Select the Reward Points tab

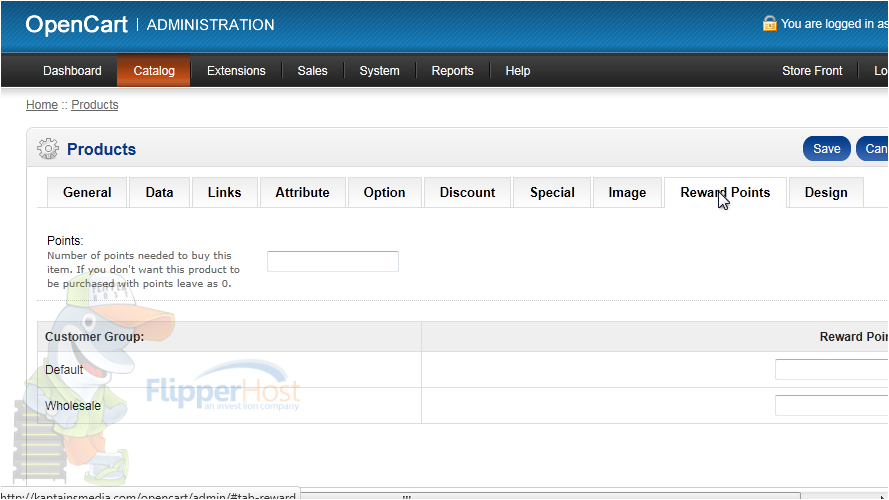point(725,192)
